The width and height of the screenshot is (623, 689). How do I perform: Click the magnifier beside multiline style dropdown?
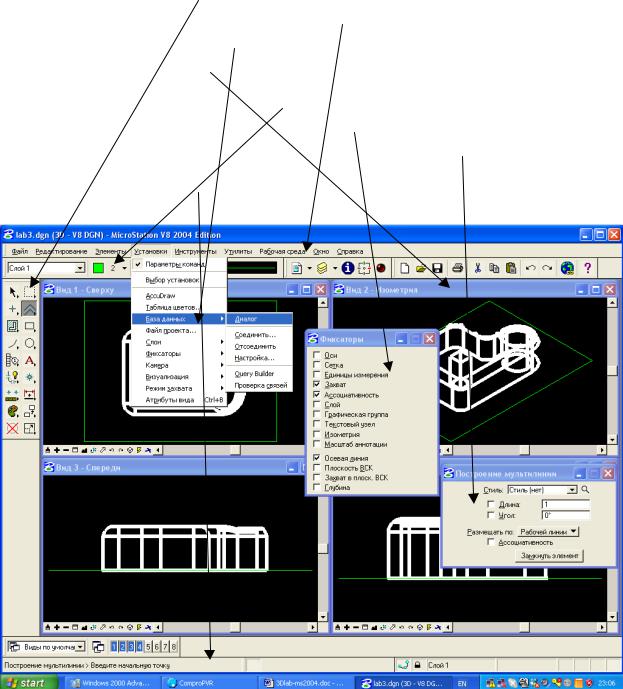585,489
